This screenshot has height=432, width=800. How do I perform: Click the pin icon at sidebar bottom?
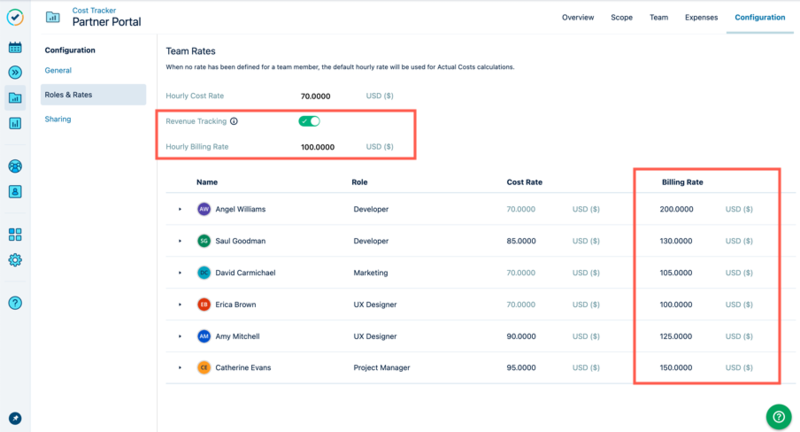[15, 417]
